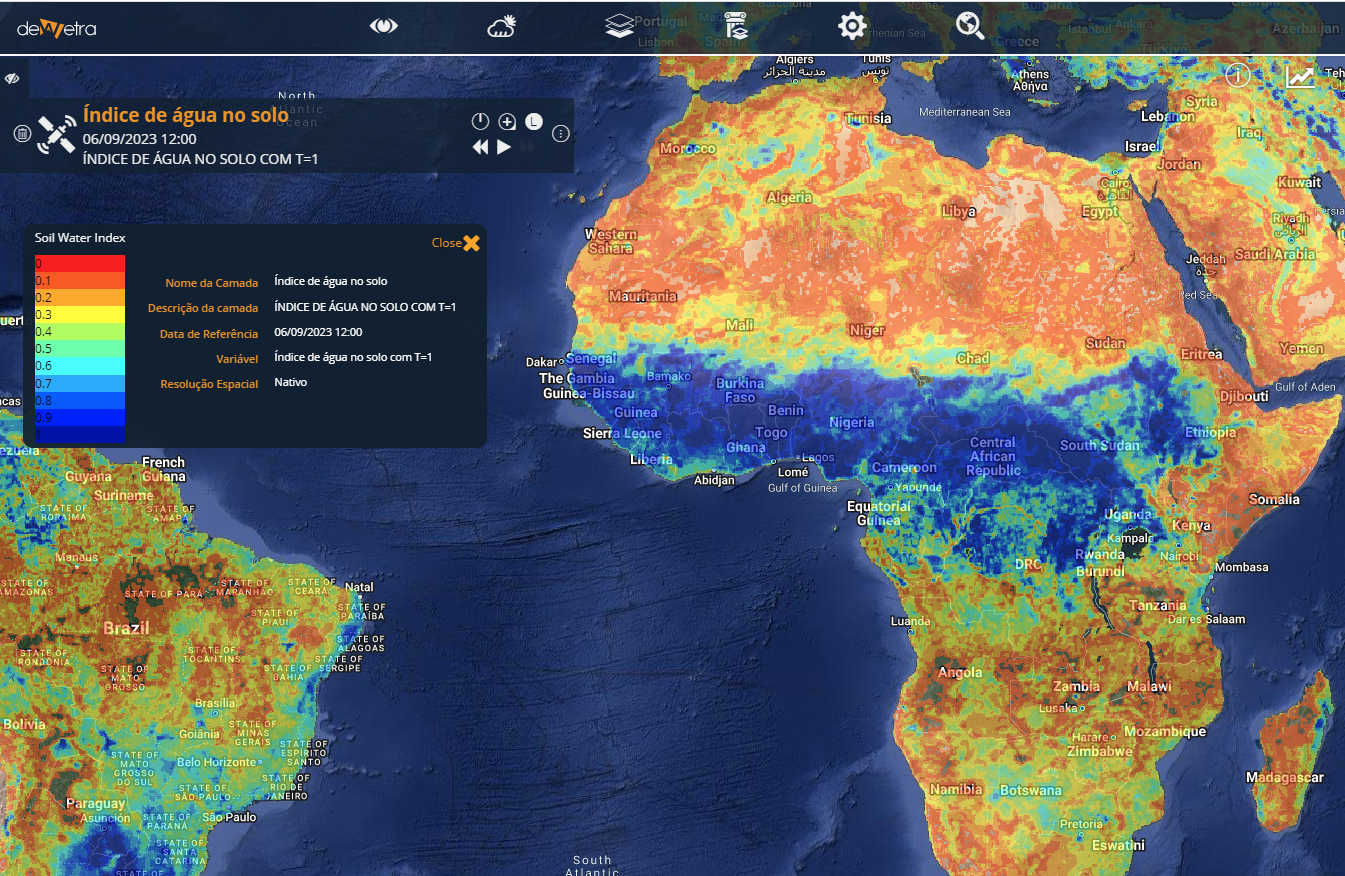Viewport: 1345px width, 876px height.
Task: Click the Angola map label
Action: pyautogui.click(x=960, y=672)
